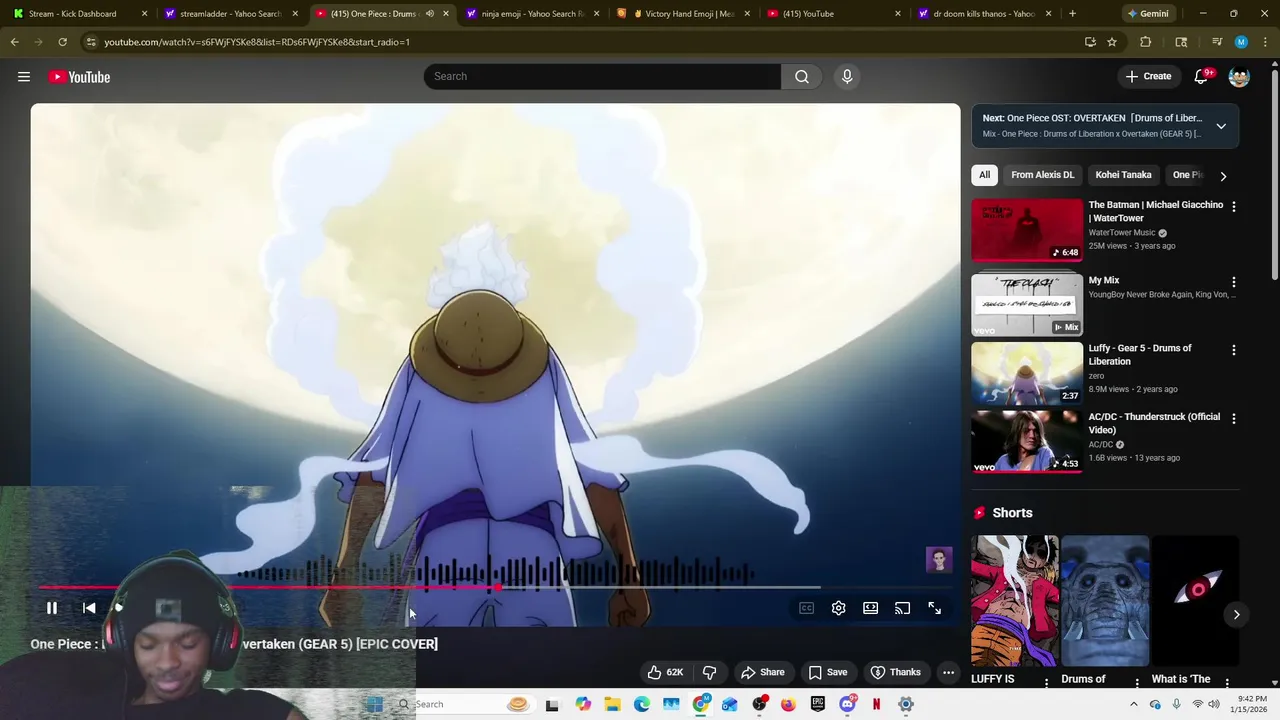Click the address bar URL
The height and width of the screenshot is (720, 1280).
tap(257, 42)
